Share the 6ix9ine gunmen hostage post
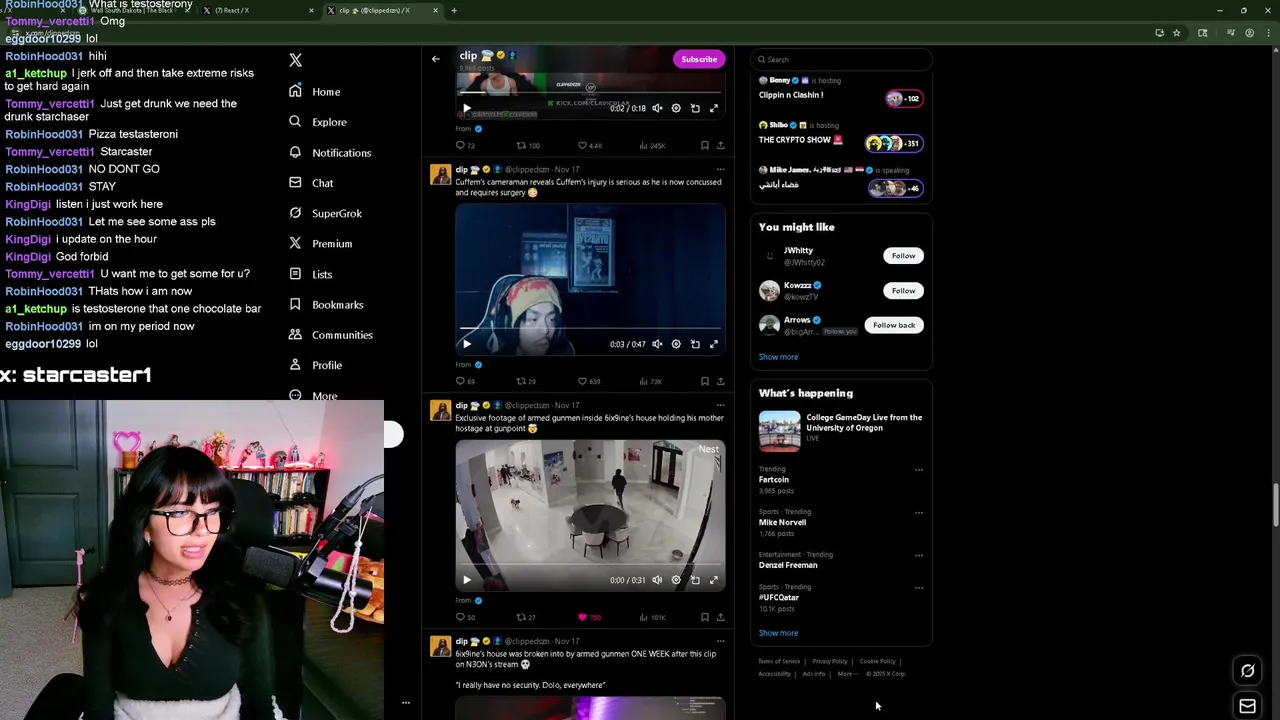 click(720, 617)
